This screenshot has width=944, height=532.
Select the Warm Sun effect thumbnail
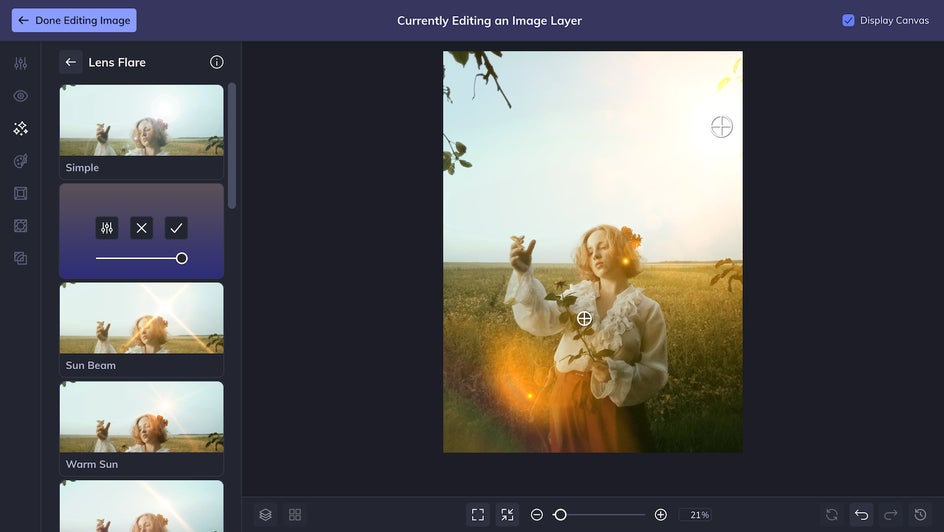141,417
